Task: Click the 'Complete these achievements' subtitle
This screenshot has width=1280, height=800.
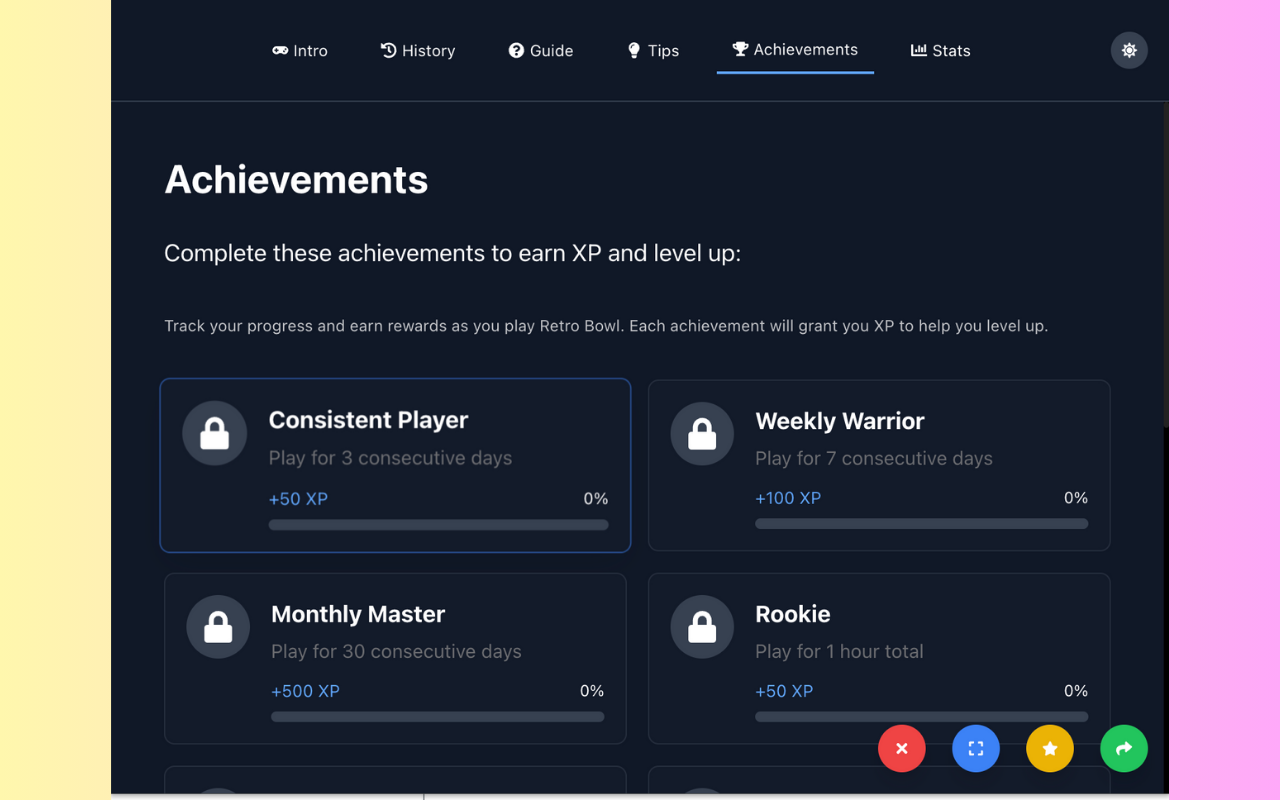Action: click(452, 254)
